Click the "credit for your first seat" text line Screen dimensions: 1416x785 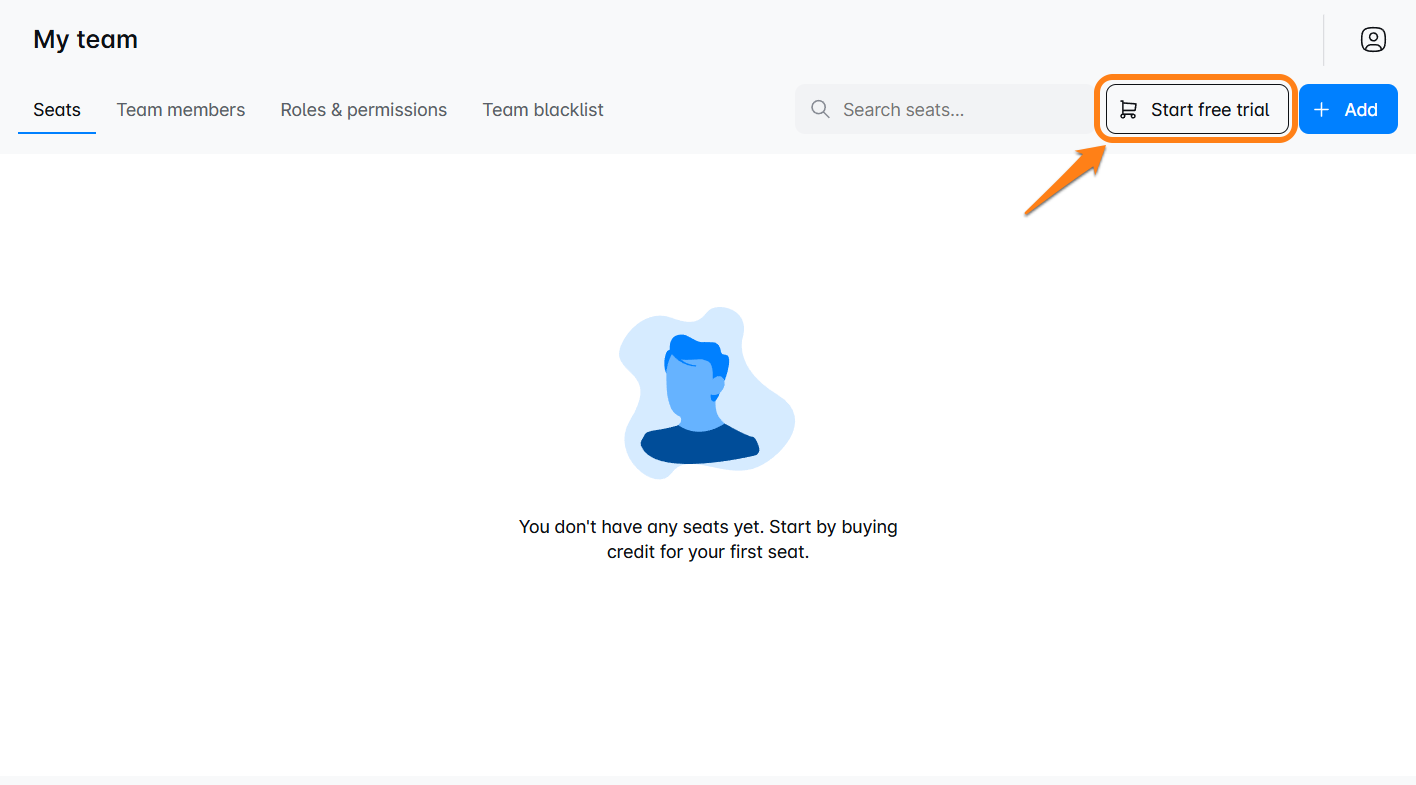708,552
